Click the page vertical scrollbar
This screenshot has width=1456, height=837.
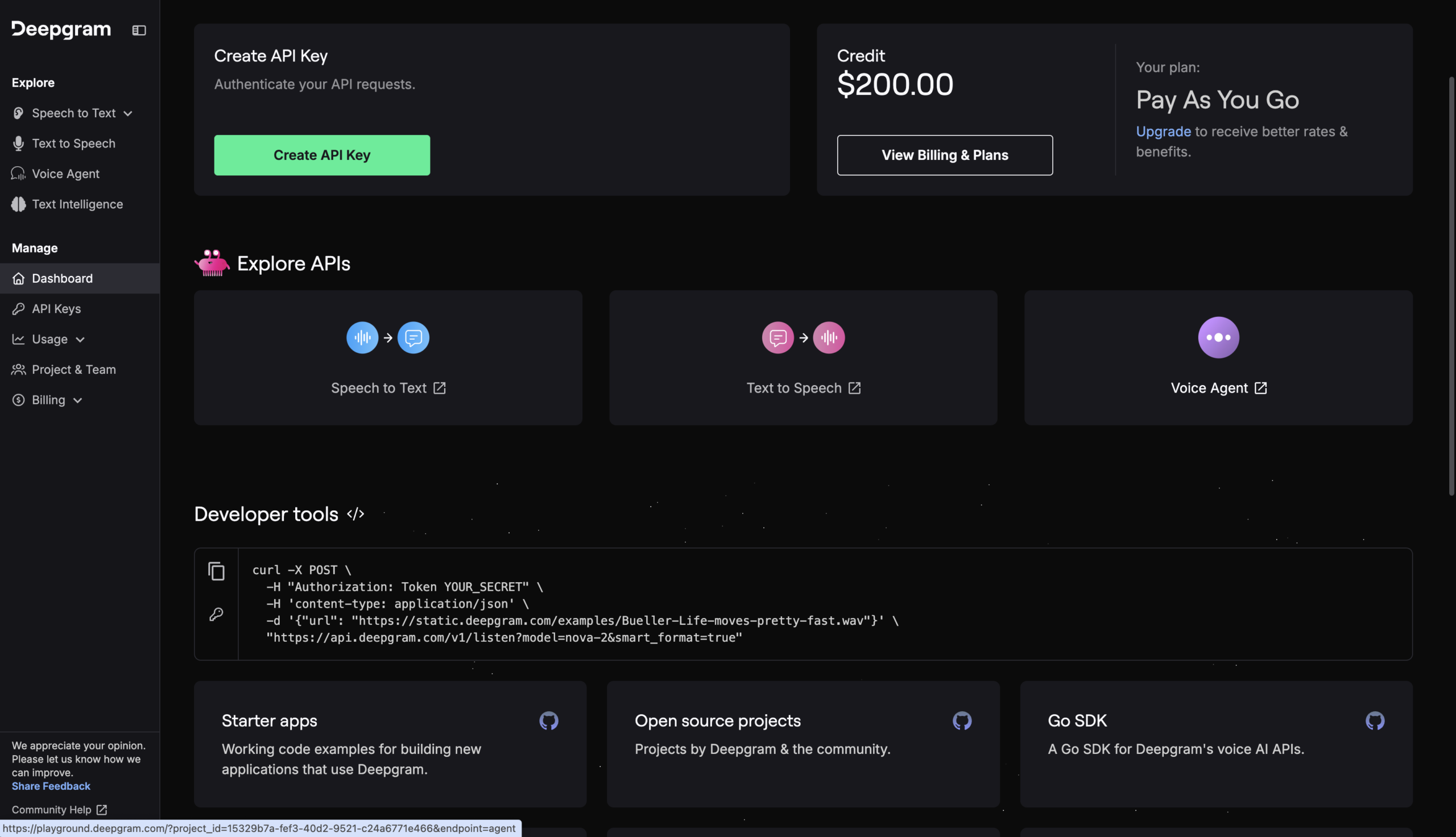click(1451, 286)
